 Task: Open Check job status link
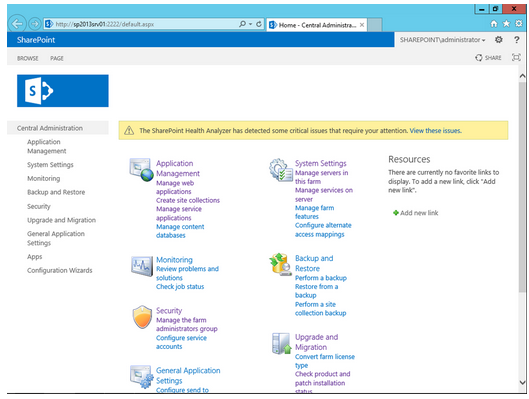[180, 287]
